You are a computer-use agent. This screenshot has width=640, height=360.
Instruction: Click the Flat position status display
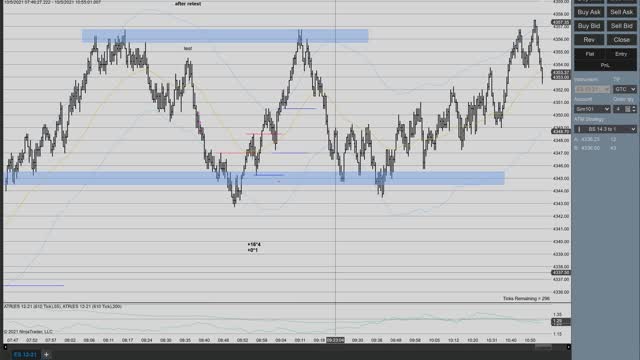tap(590, 54)
